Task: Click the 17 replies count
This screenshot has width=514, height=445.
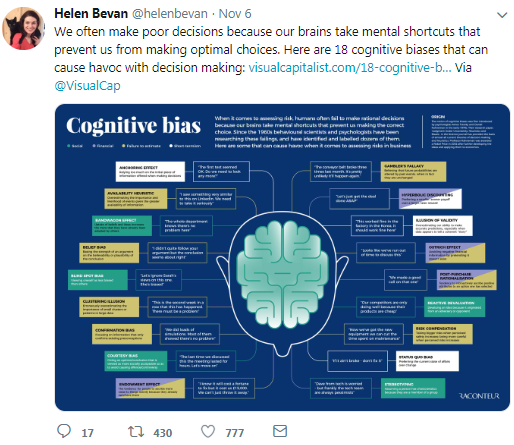Action: (x=87, y=433)
